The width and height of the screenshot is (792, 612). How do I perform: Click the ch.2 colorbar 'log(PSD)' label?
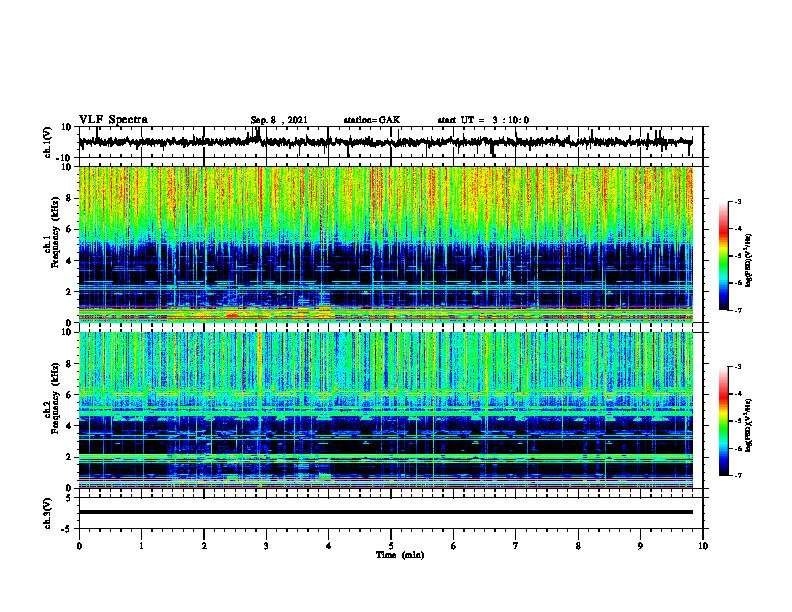point(749,425)
